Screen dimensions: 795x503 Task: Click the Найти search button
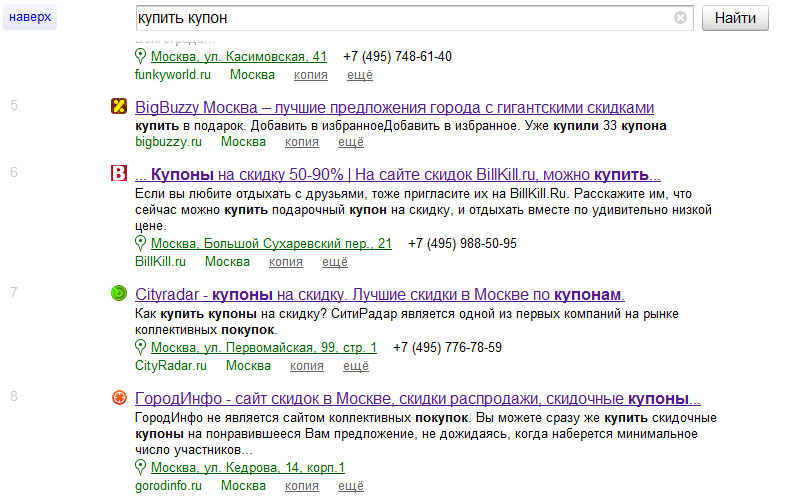click(735, 18)
